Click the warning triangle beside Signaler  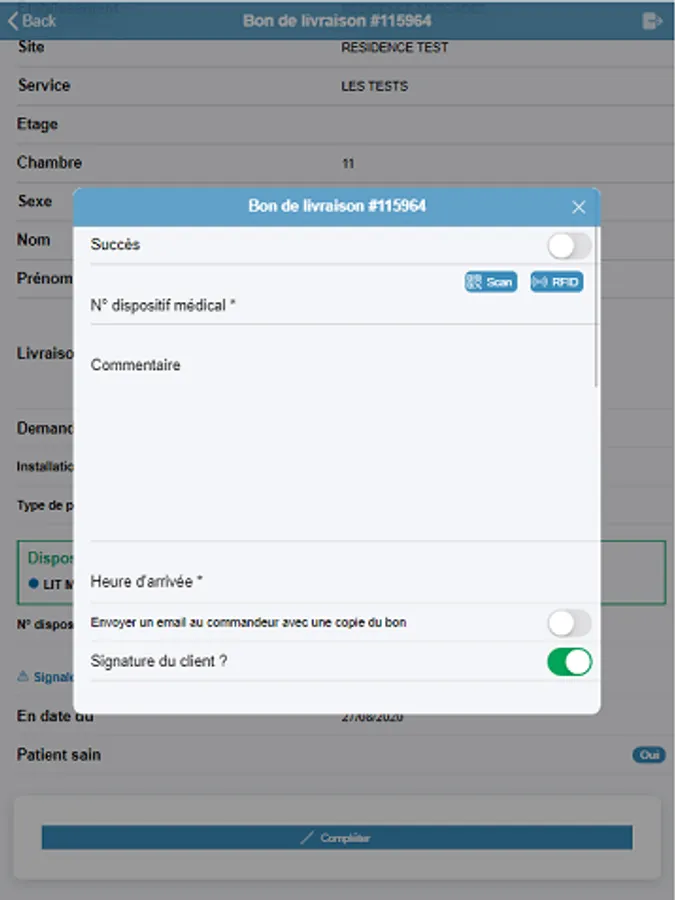coord(24,677)
